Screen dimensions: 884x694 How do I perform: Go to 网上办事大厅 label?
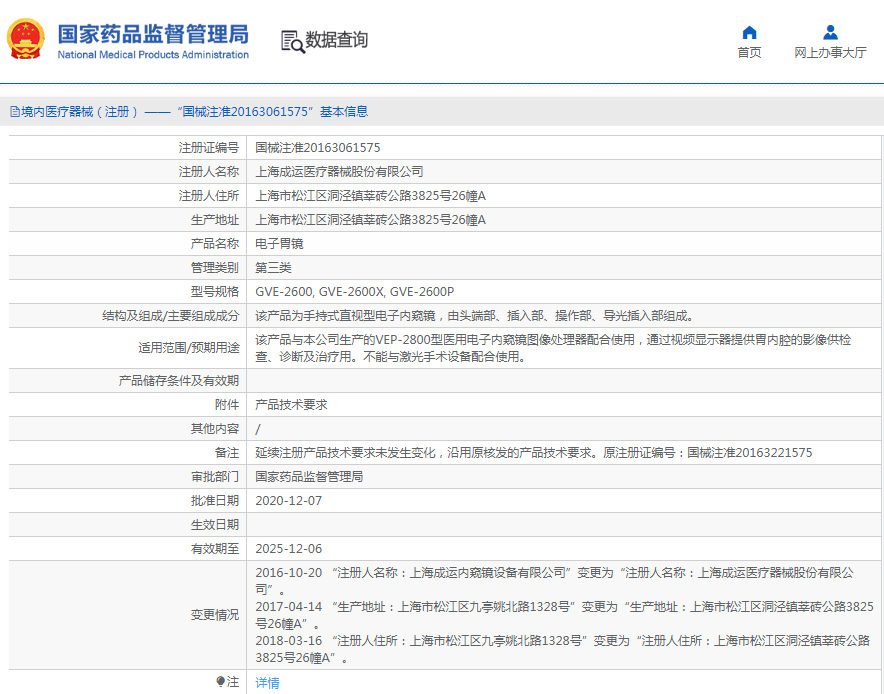(830, 53)
